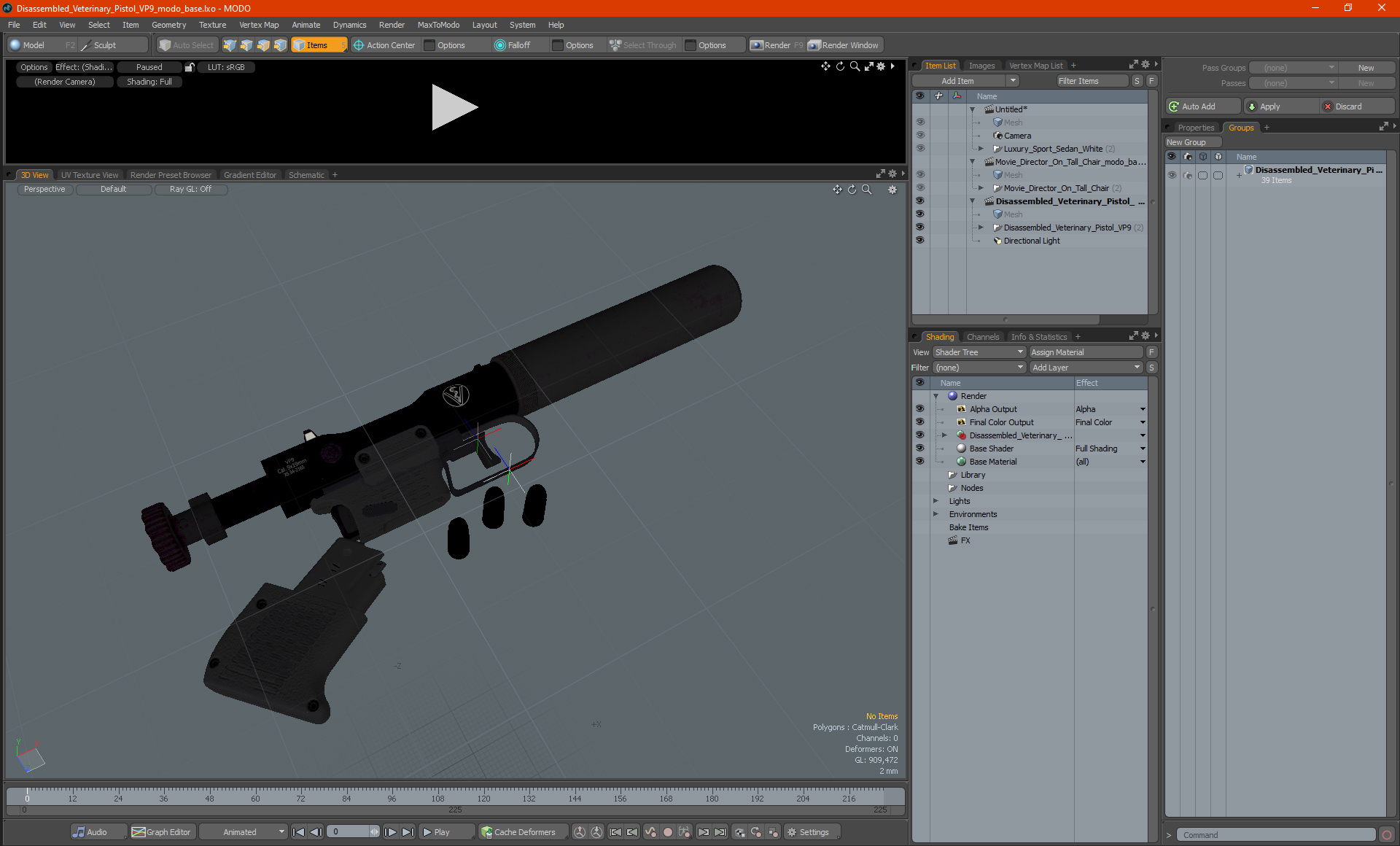Viewport: 1400px width, 846px height.
Task: Collapse the Untitled scene tree
Action: (972, 109)
